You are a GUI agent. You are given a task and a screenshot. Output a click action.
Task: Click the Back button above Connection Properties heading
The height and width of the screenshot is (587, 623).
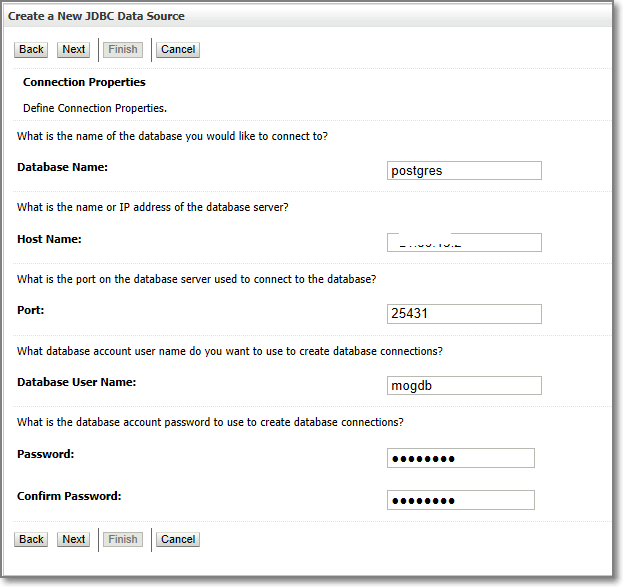tap(32, 49)
